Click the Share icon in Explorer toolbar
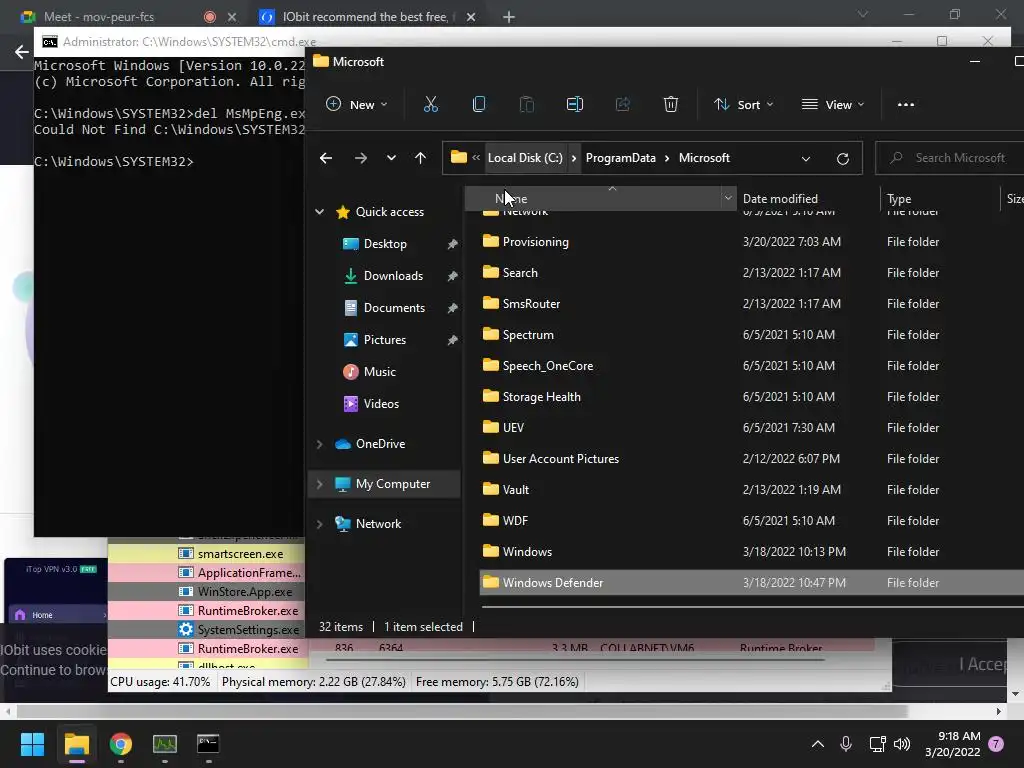Screen dimensions: 1024x768 tap(622, 104)
